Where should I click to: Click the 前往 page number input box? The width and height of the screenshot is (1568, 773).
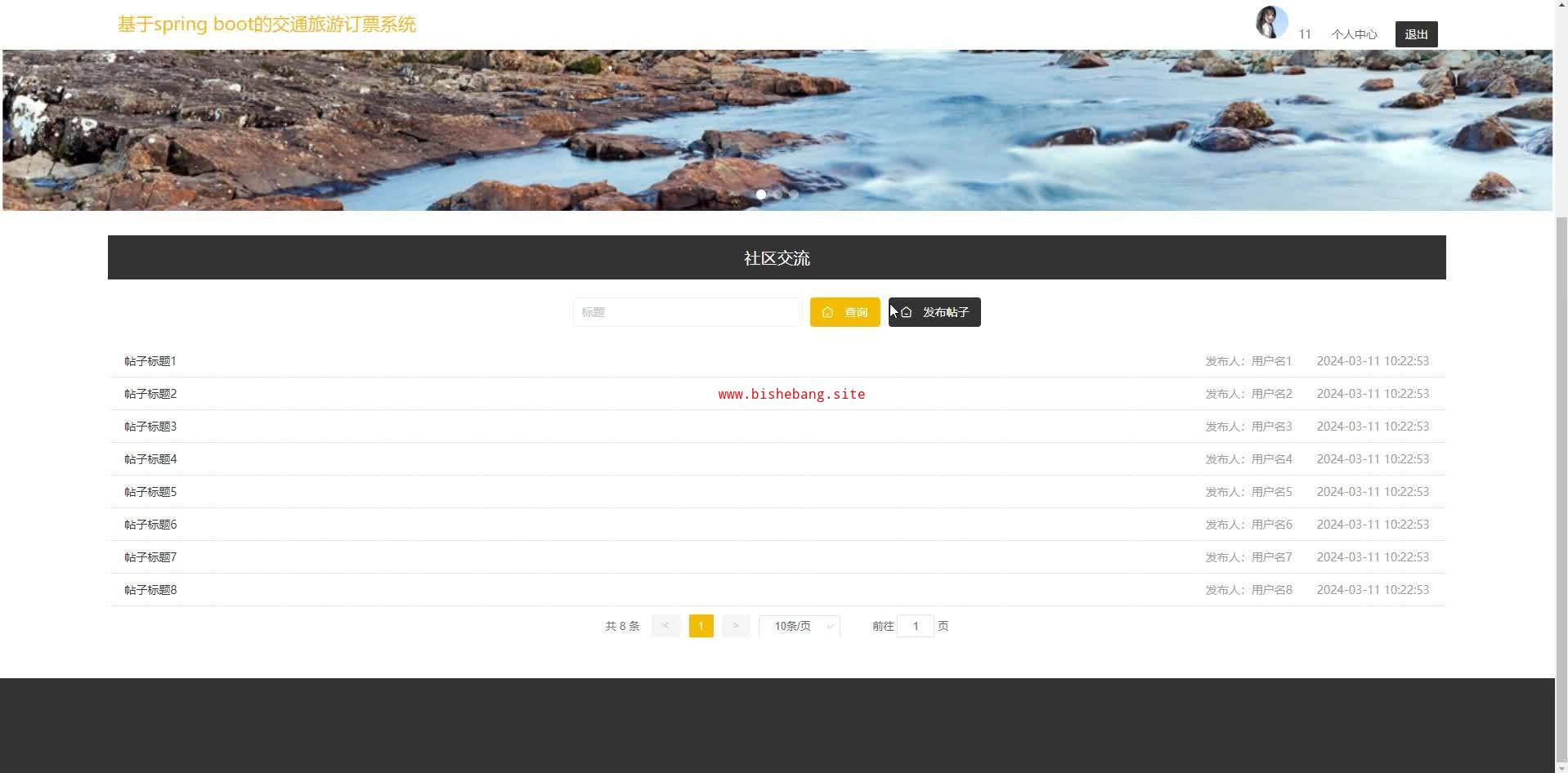click(916, 626)
